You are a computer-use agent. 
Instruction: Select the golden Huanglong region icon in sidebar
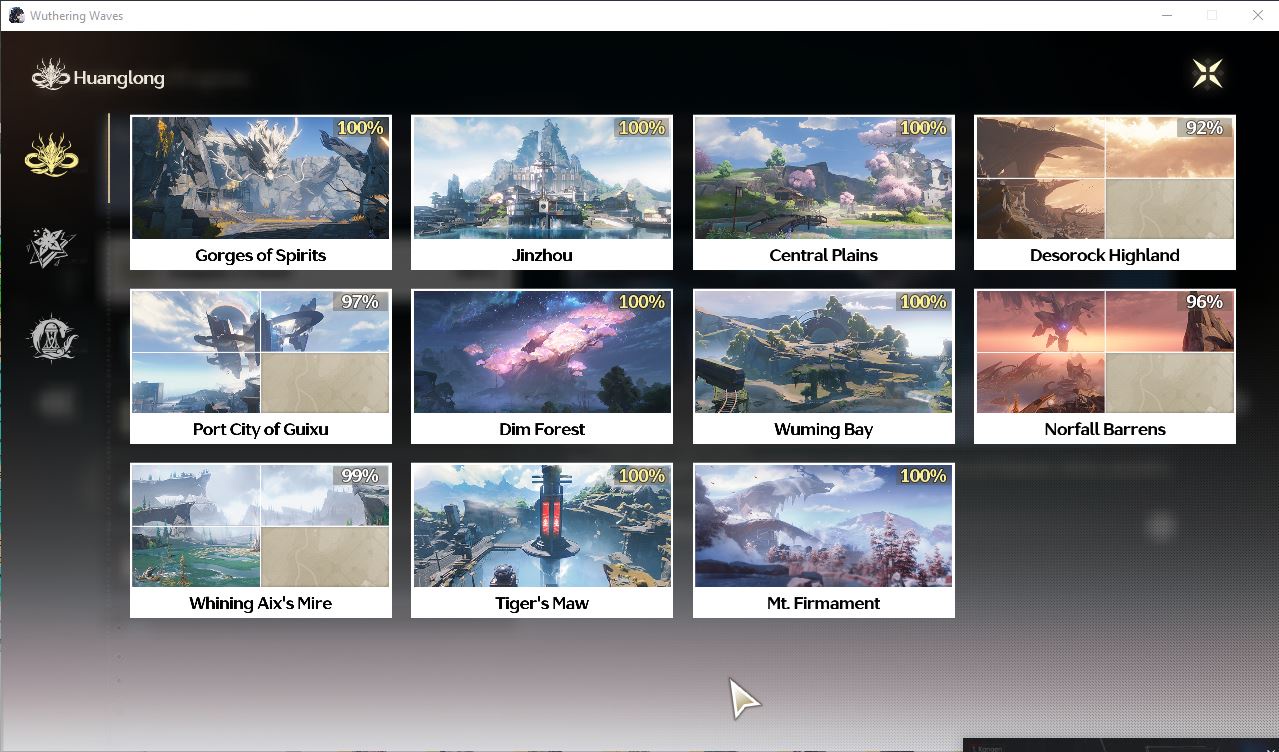52,155
